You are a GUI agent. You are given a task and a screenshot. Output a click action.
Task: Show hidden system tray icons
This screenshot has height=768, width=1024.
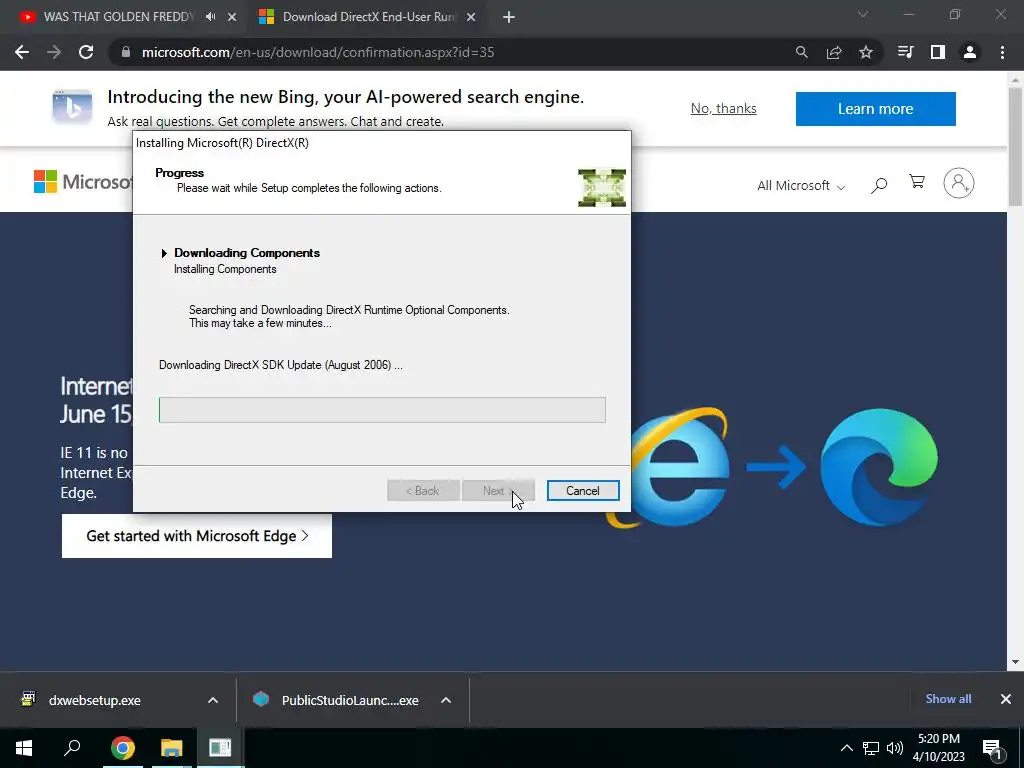(846, 748)
